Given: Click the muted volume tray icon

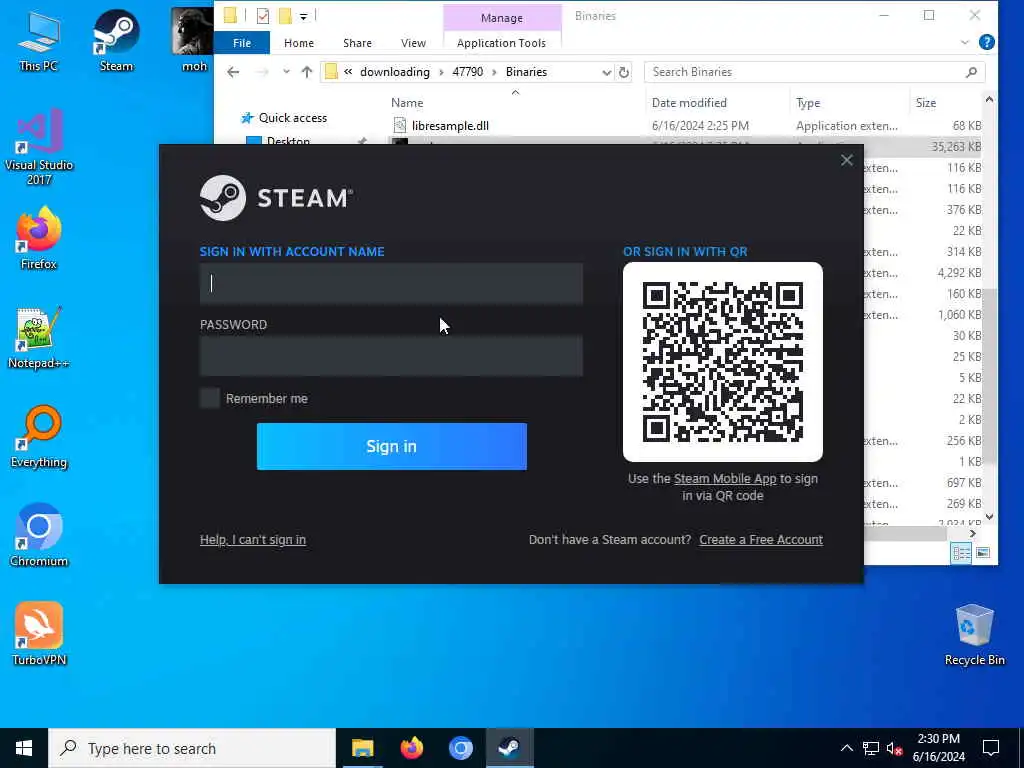Looking at the screenshot, I should 894,748.
